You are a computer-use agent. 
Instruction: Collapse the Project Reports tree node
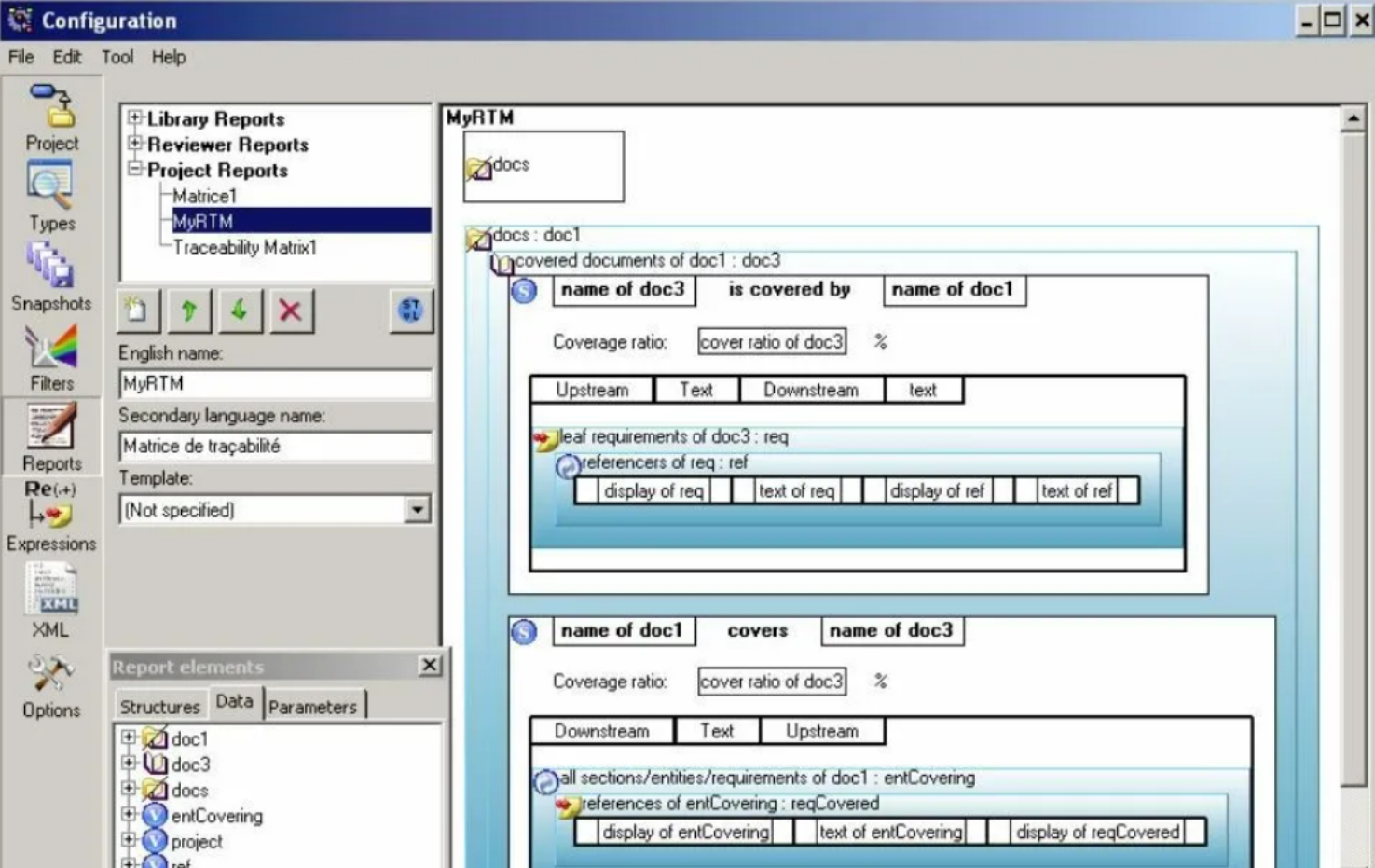click(135, 169)
